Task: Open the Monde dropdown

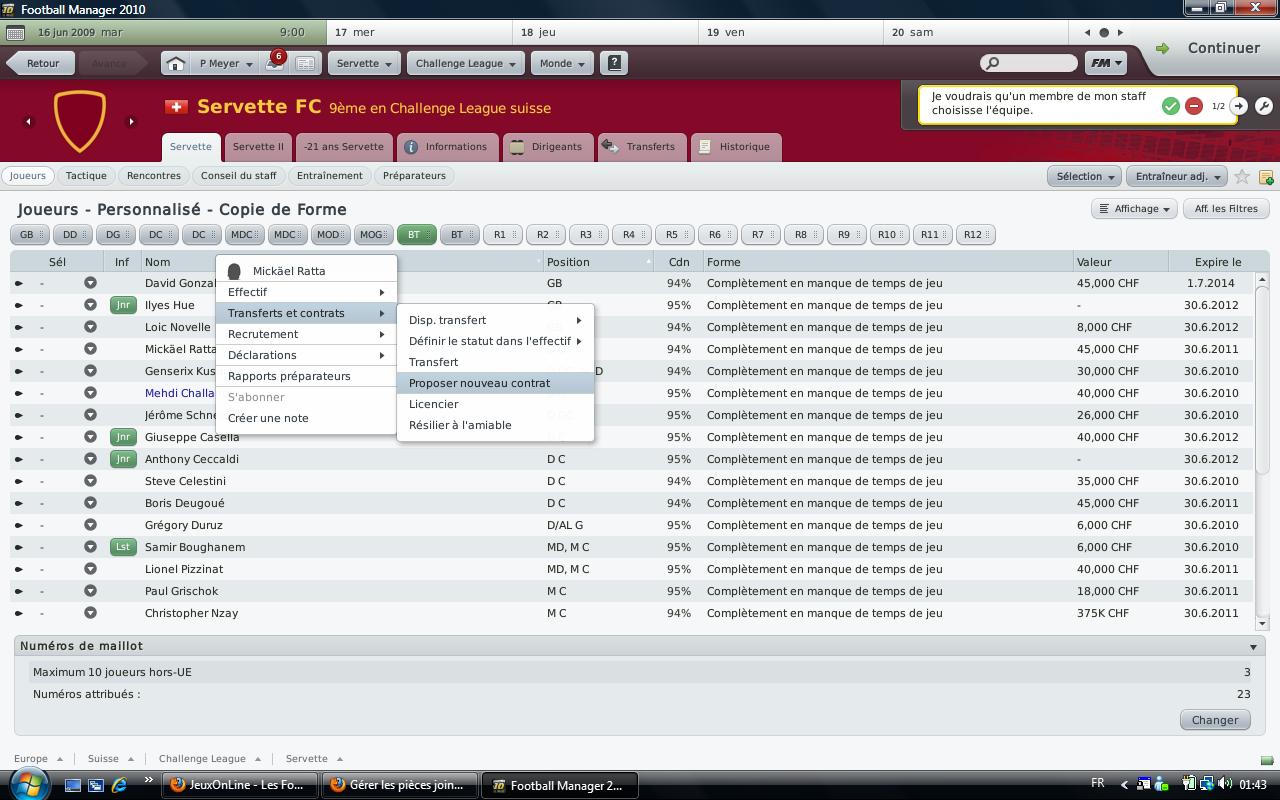Action: [x=562, y=63]
